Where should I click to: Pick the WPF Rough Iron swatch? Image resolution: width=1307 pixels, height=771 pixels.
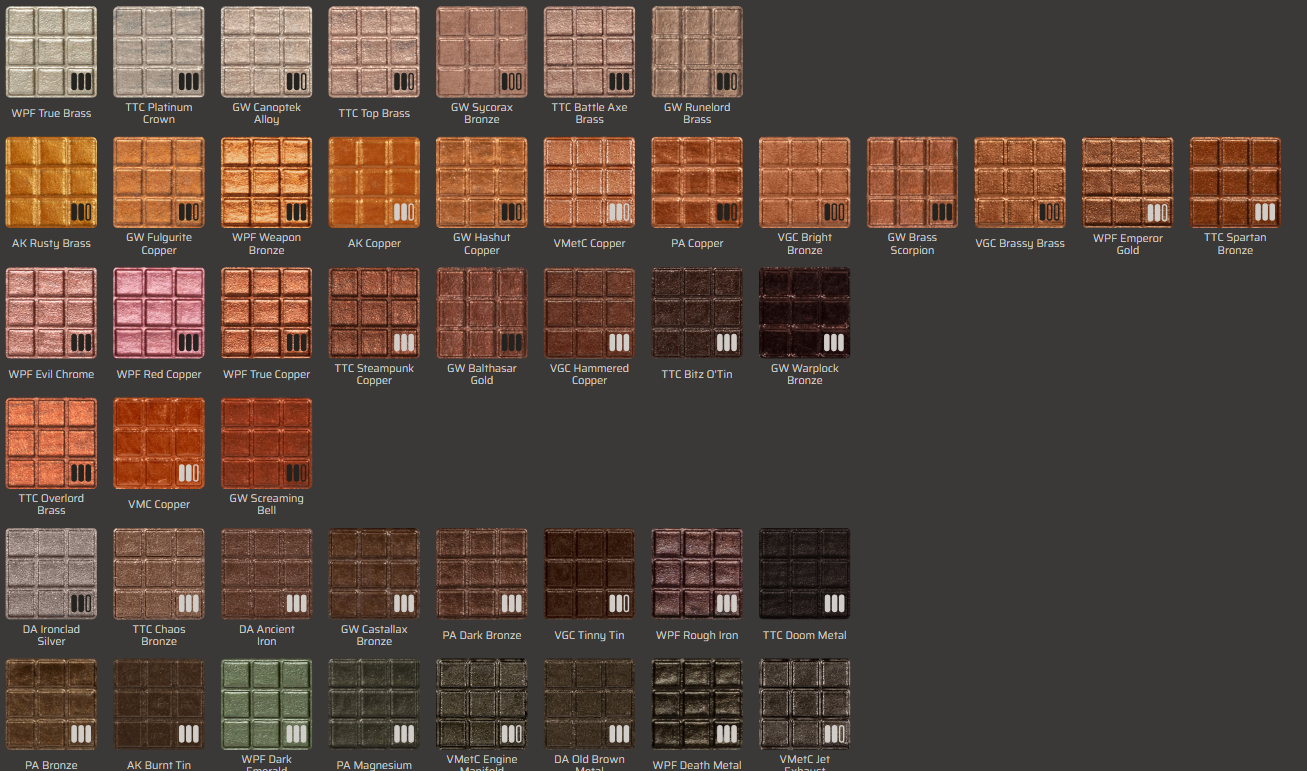697,574
